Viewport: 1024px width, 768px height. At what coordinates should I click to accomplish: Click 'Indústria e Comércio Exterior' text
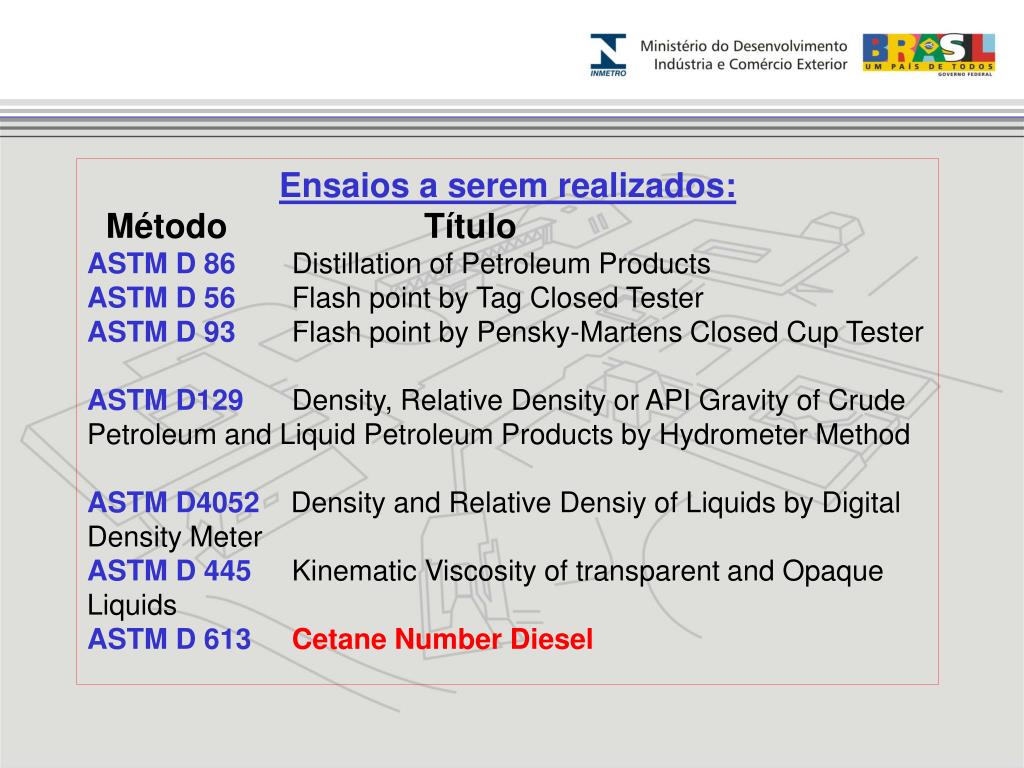pyautogui.click(x=750, y=64)
